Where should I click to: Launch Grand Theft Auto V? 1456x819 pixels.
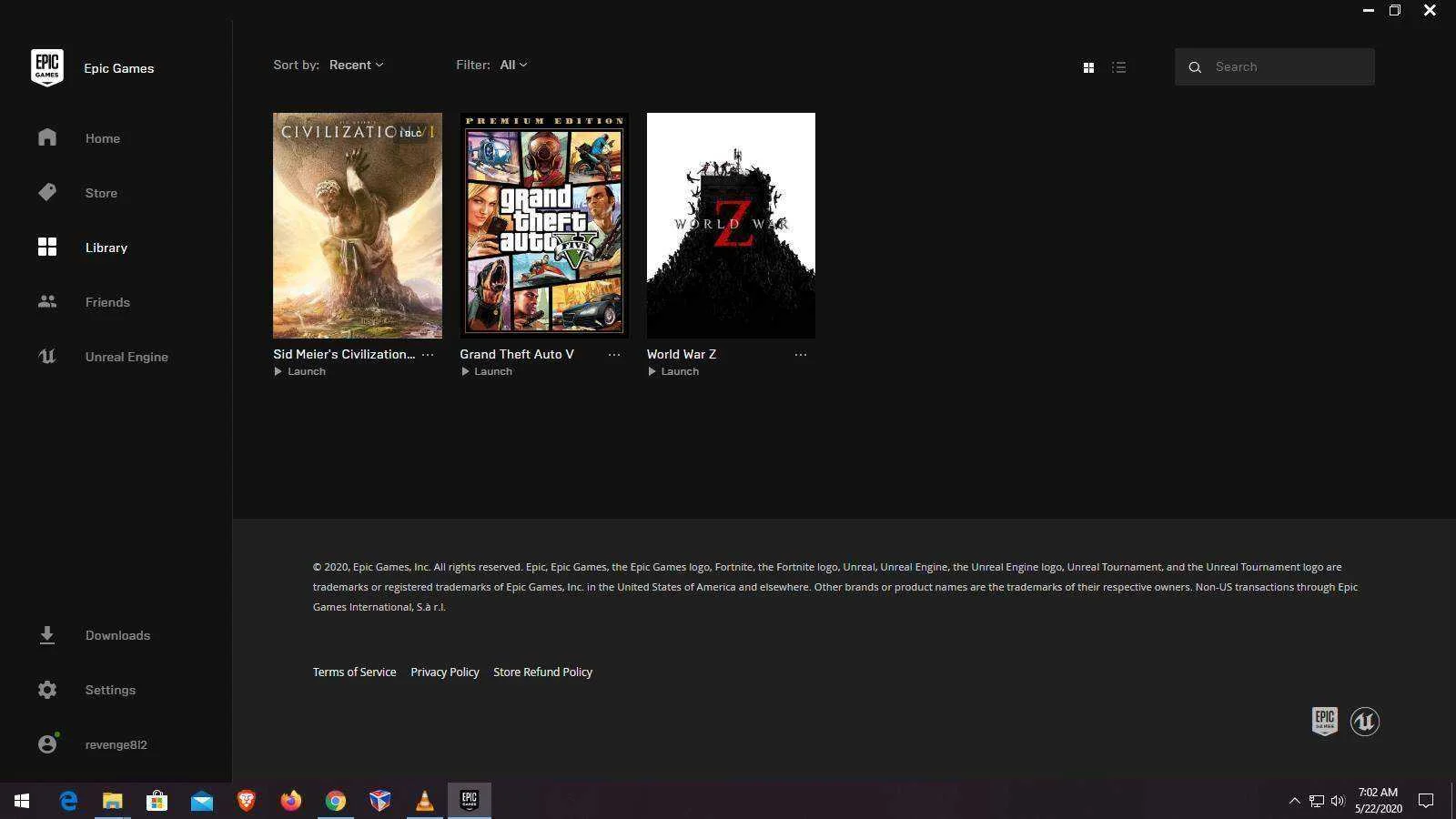[487, 371]
